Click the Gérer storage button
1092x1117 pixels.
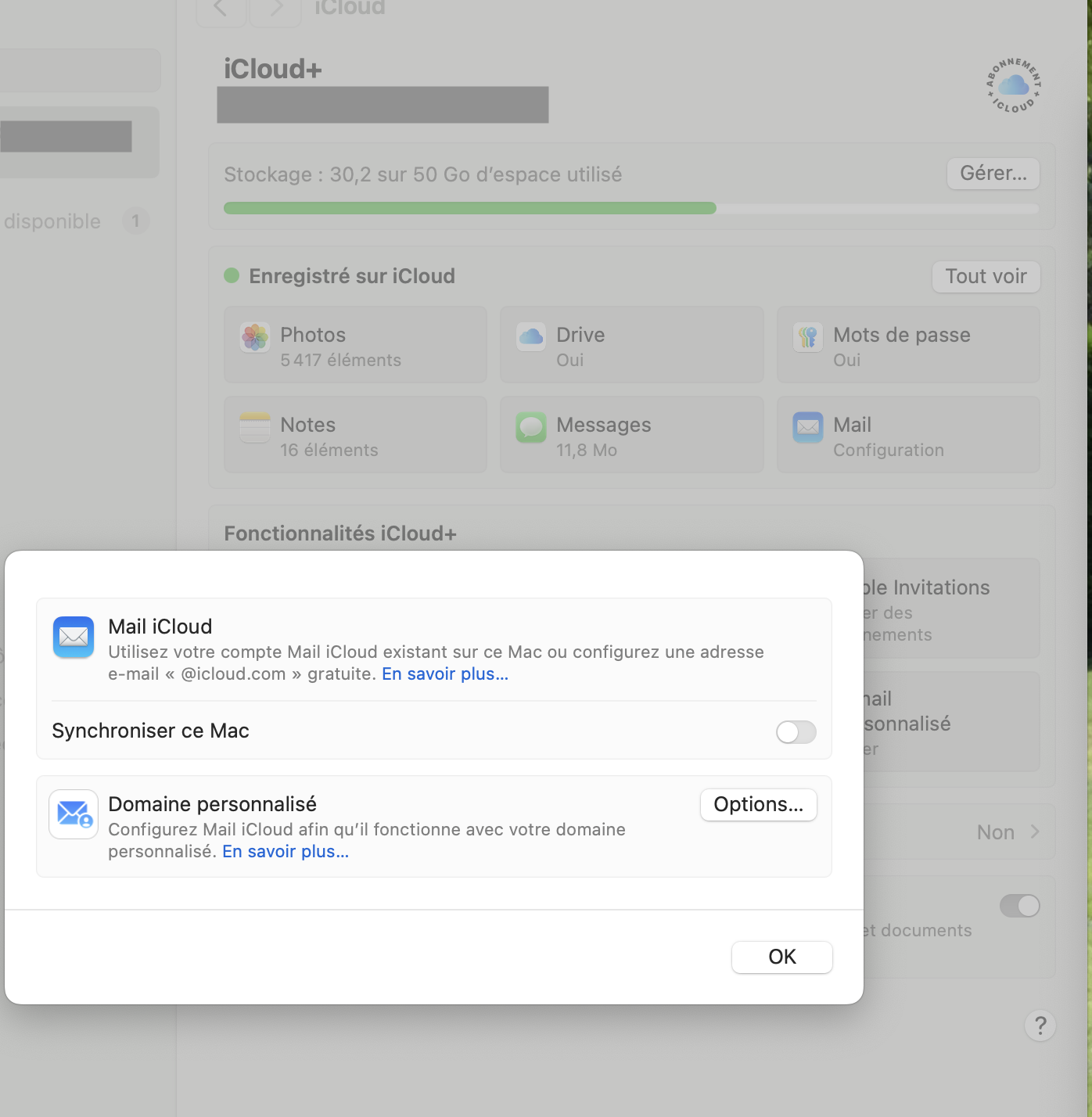tap(993, 173)
